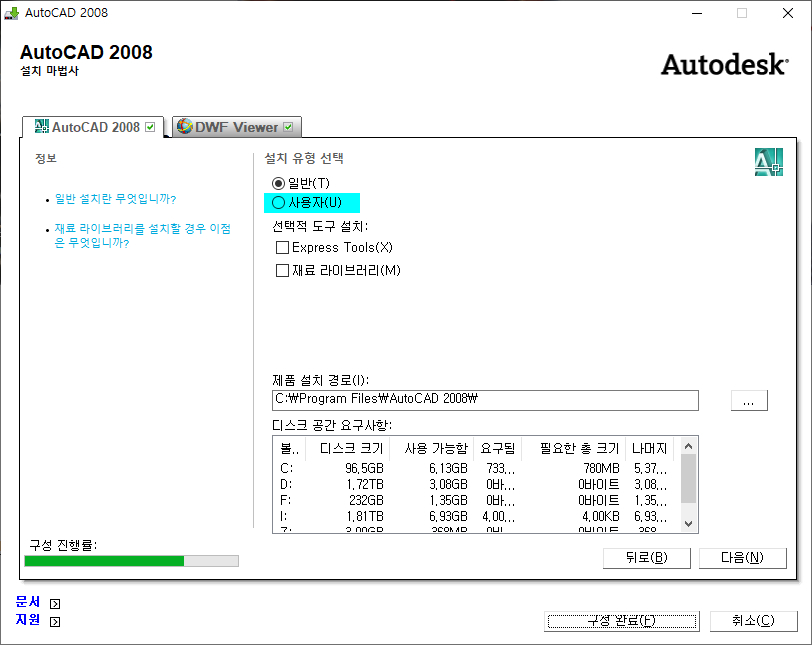Open the 일반 설치란 무엇입니까? link
The image size is (812, 645).
pyautogui.click(x=115, y=199)
